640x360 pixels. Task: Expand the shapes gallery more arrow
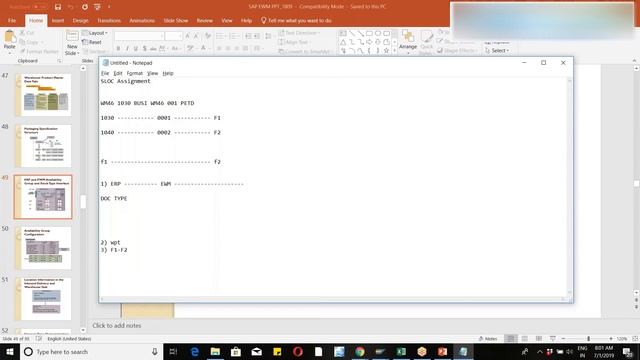(394, 51)
